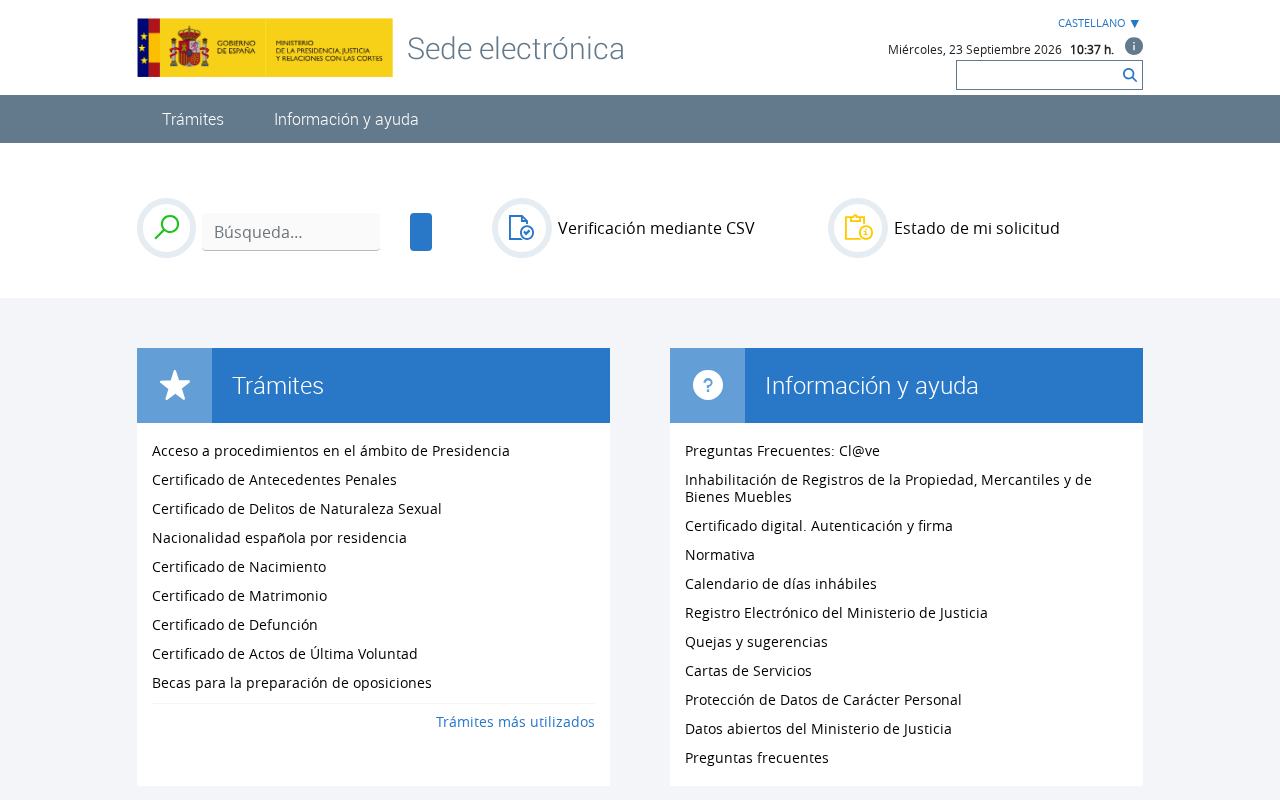
Task: Click the green magnifying glass search icon
Action: pos(167,228)
